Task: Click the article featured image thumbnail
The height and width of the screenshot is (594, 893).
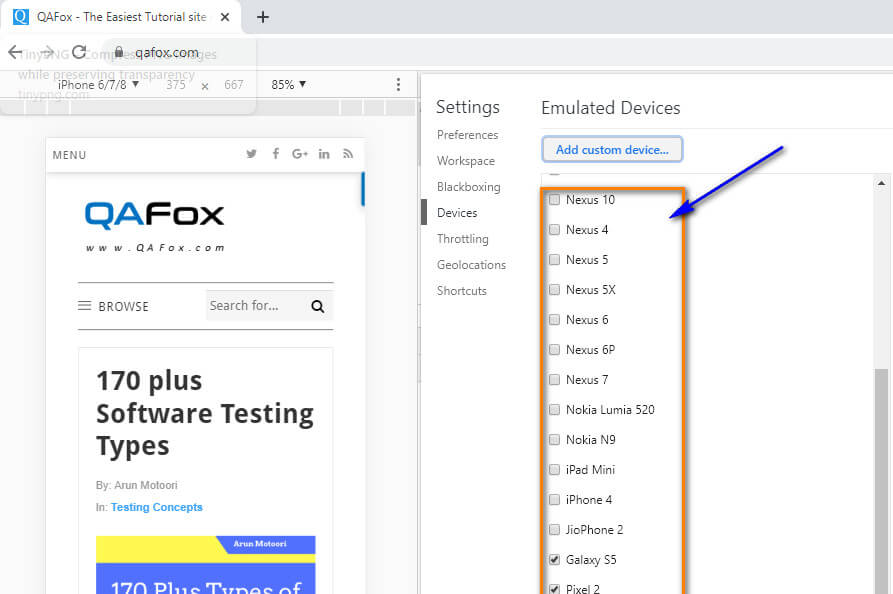Action: [x=206, y=565]
